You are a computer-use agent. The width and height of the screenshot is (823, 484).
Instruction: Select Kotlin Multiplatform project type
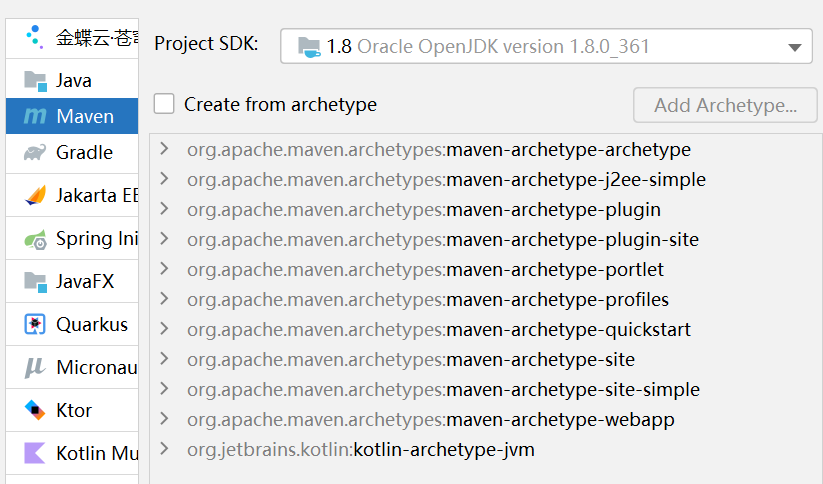coord(72,453)
